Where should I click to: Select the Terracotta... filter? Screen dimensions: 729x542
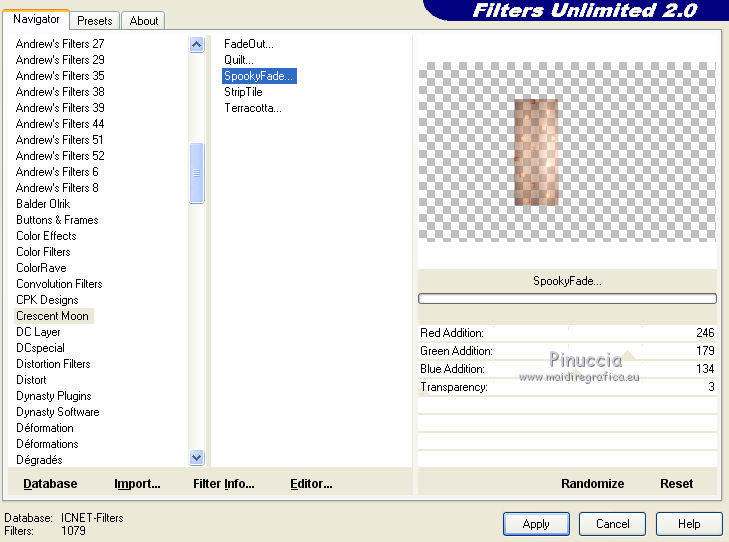pos(253,108)
